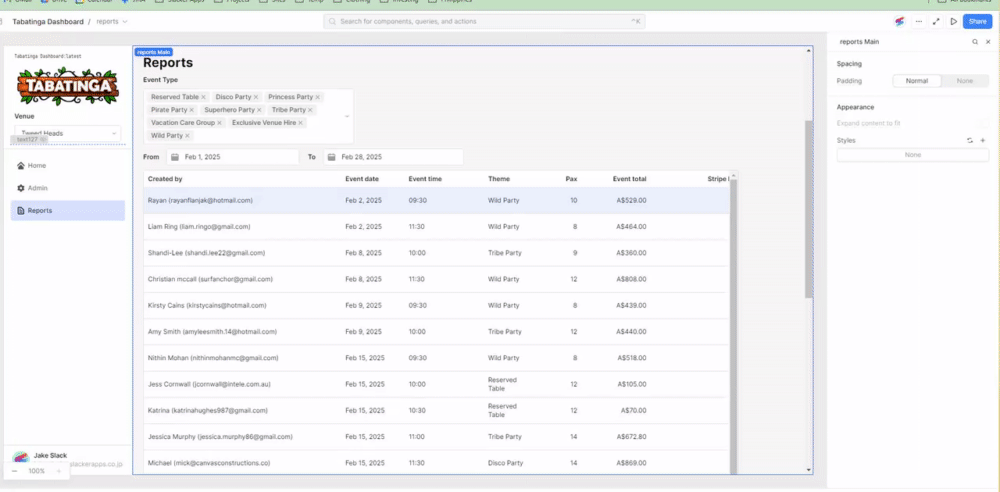Click the table vertical scrollbar
The height and width of the screenshot is (492, 1000).
733,325
